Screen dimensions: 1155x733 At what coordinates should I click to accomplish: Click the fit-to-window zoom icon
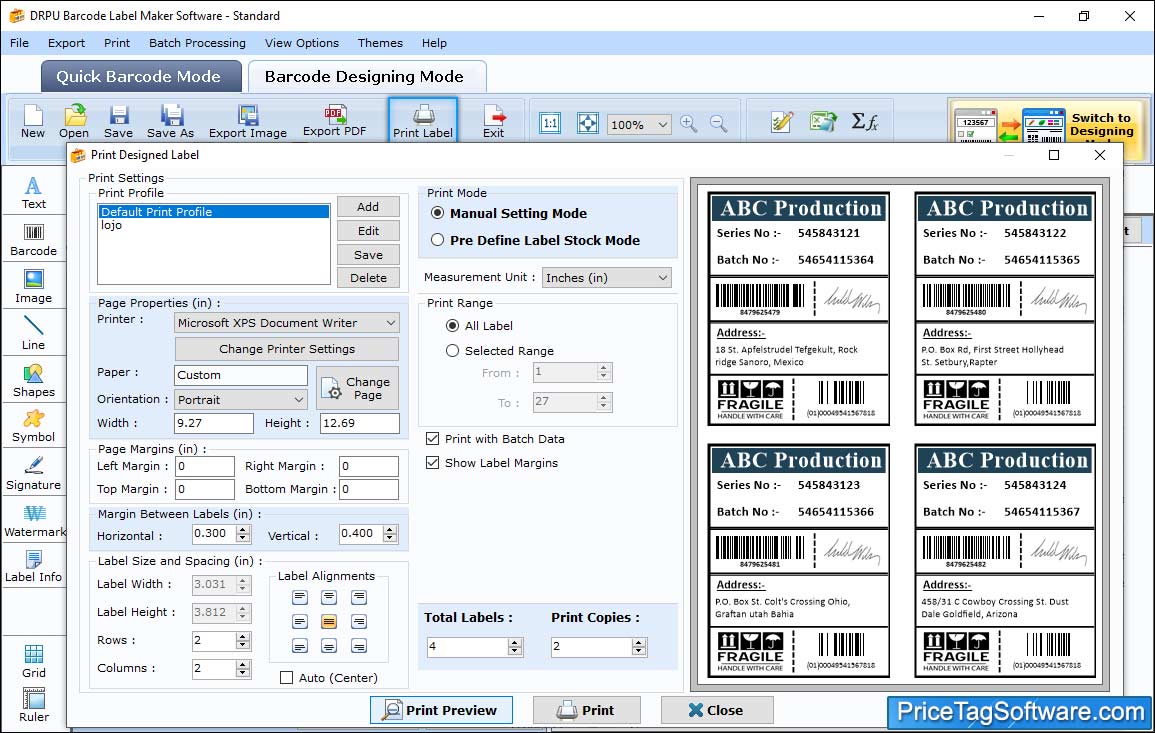(588, 123)
